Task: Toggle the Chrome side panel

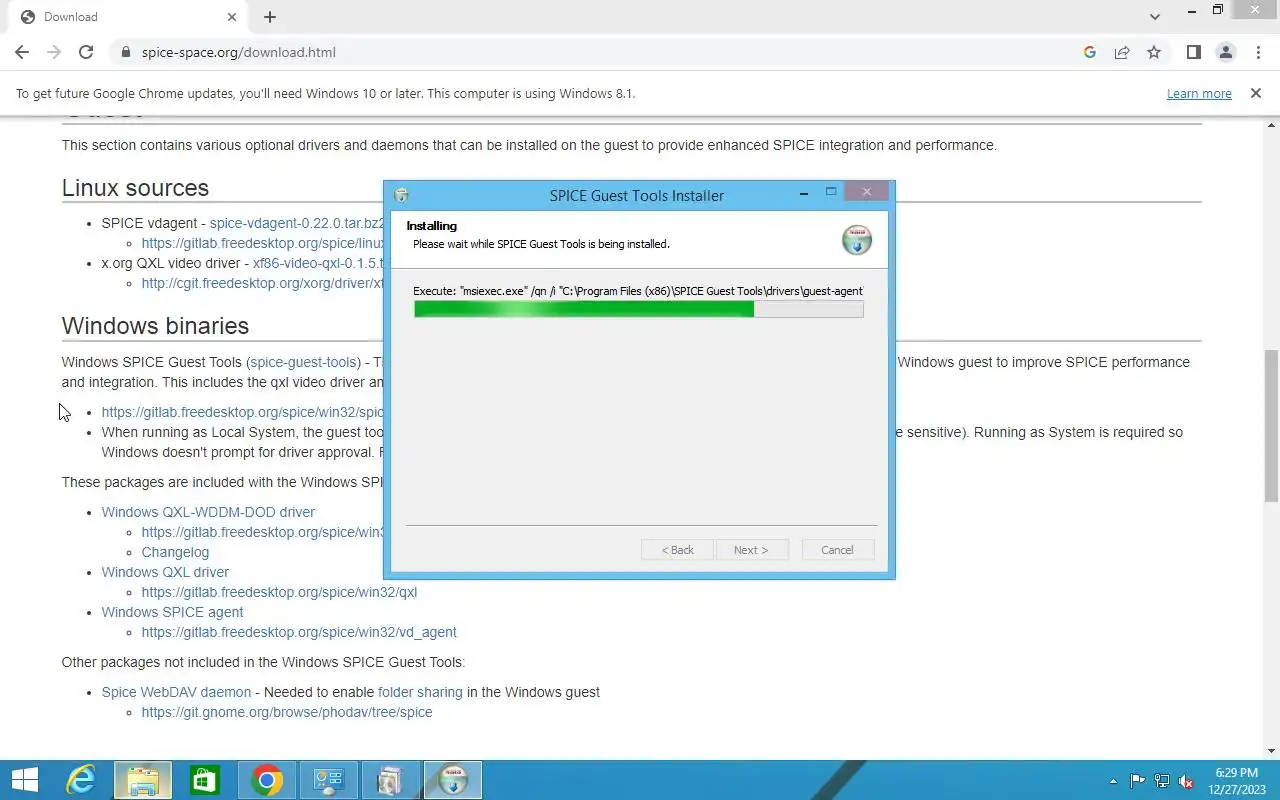Action: click(1193, 52)
